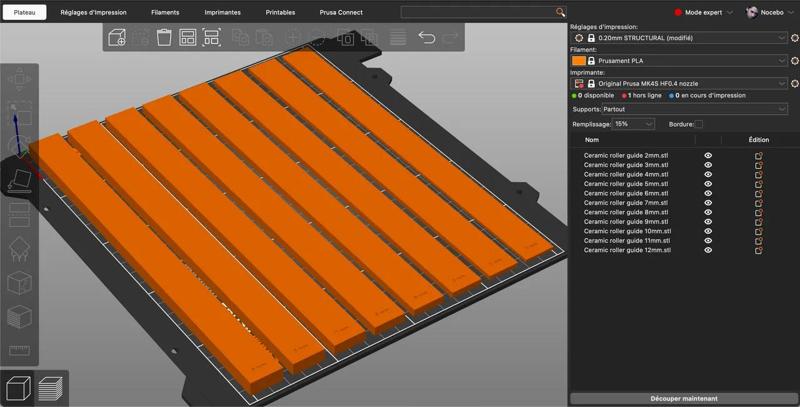Click the orange filament color swatch

[x=579, y=61]
